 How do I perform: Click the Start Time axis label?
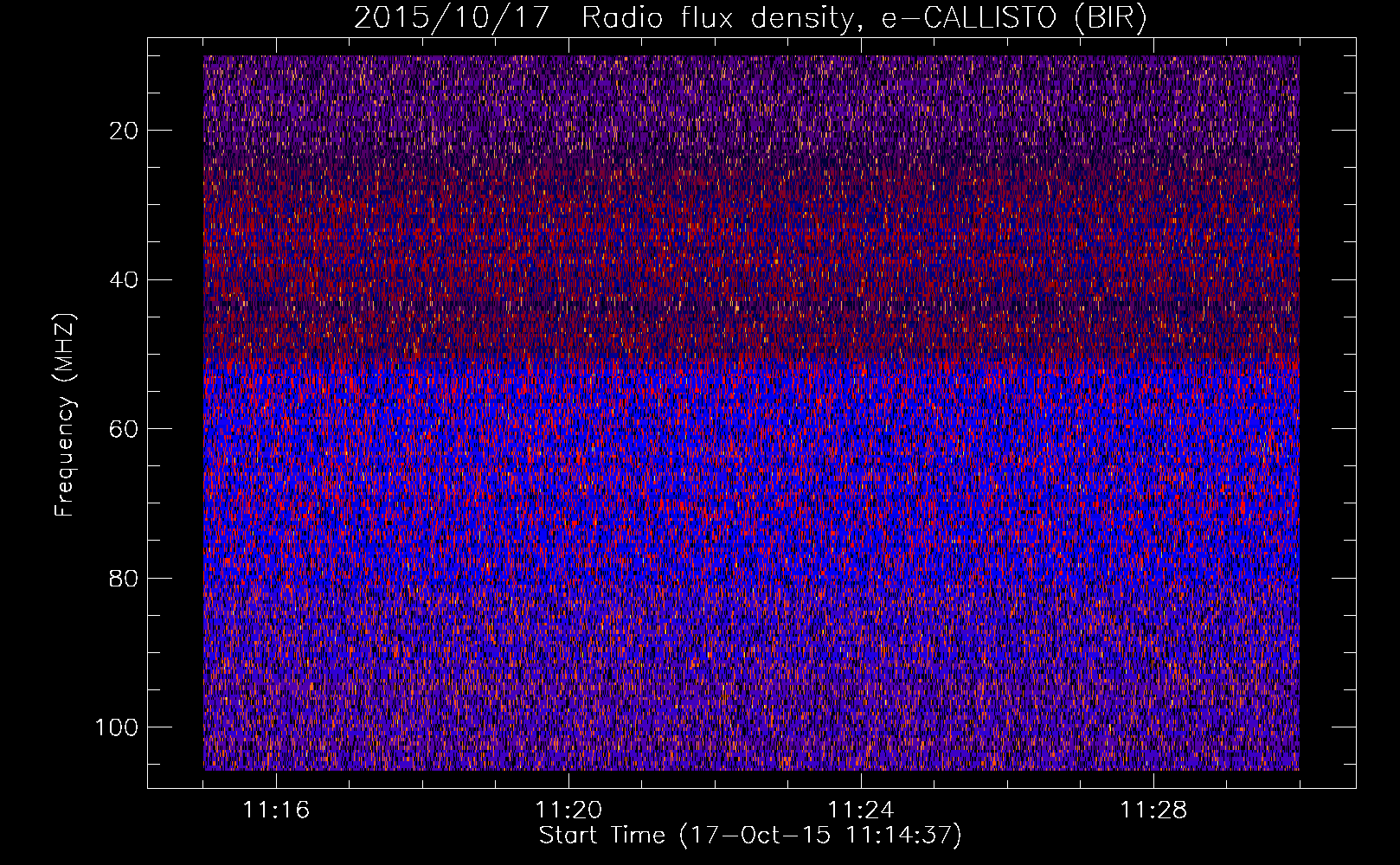click(750, 836)
